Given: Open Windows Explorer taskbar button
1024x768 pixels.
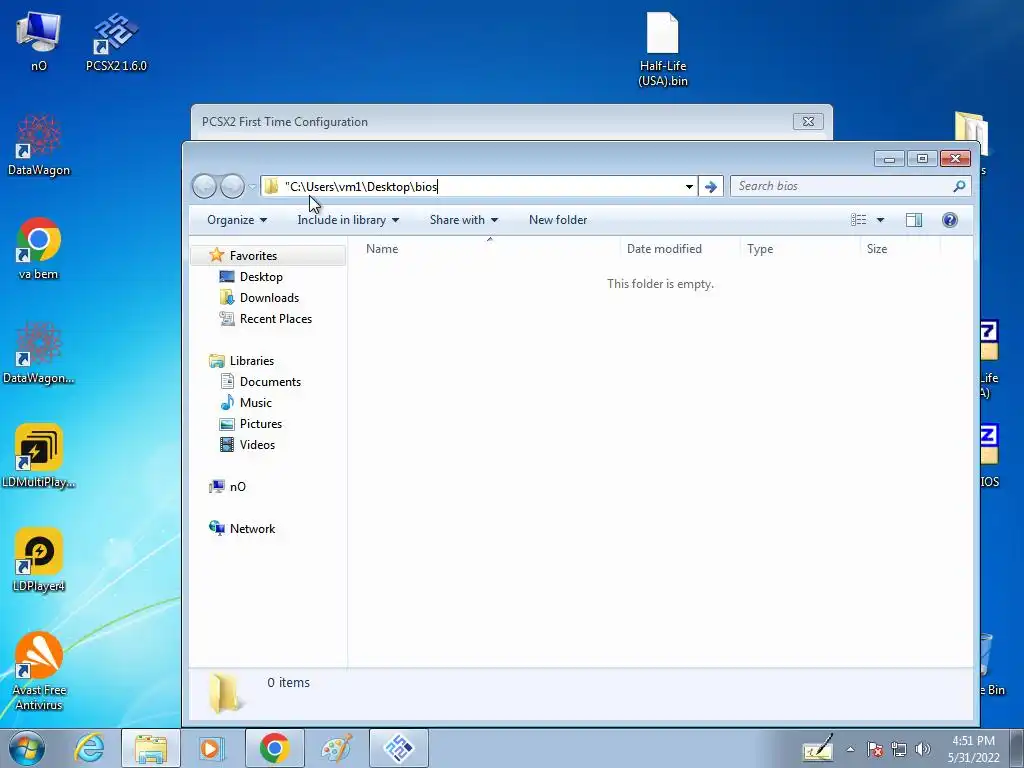Looking at the screenshot, I should coord(151,748).
